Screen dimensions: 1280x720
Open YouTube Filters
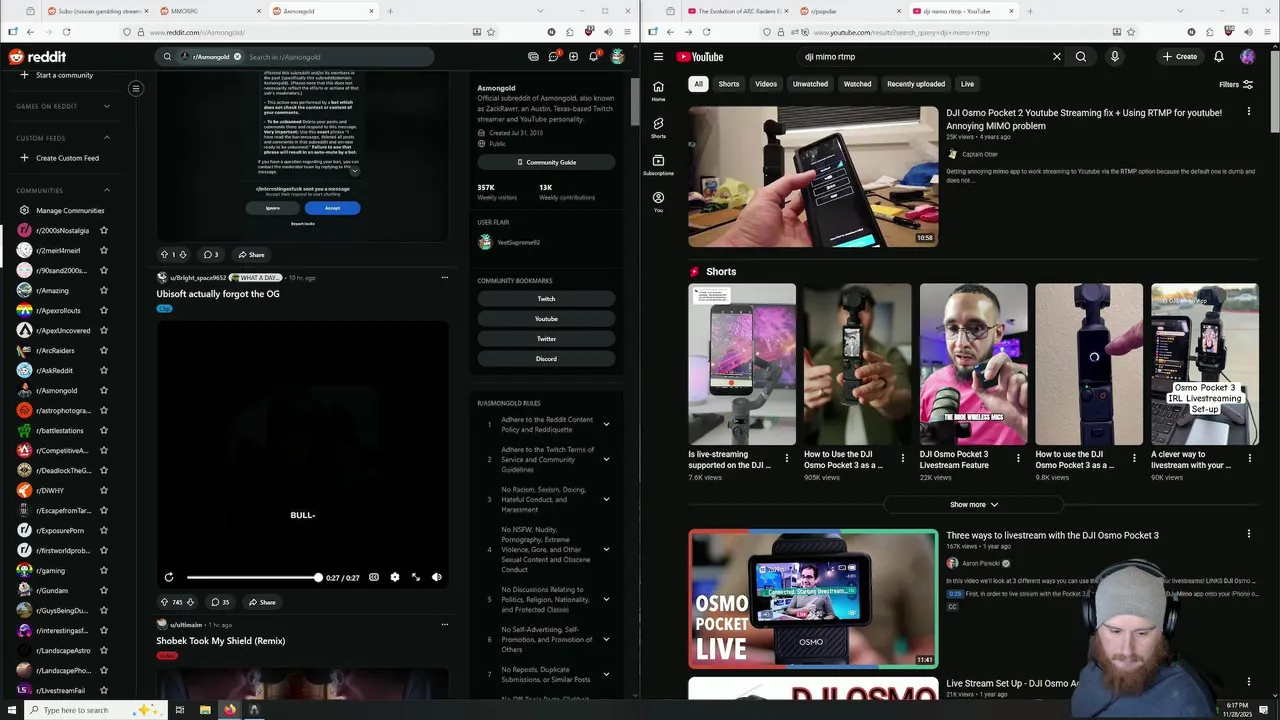[1236, 84]
